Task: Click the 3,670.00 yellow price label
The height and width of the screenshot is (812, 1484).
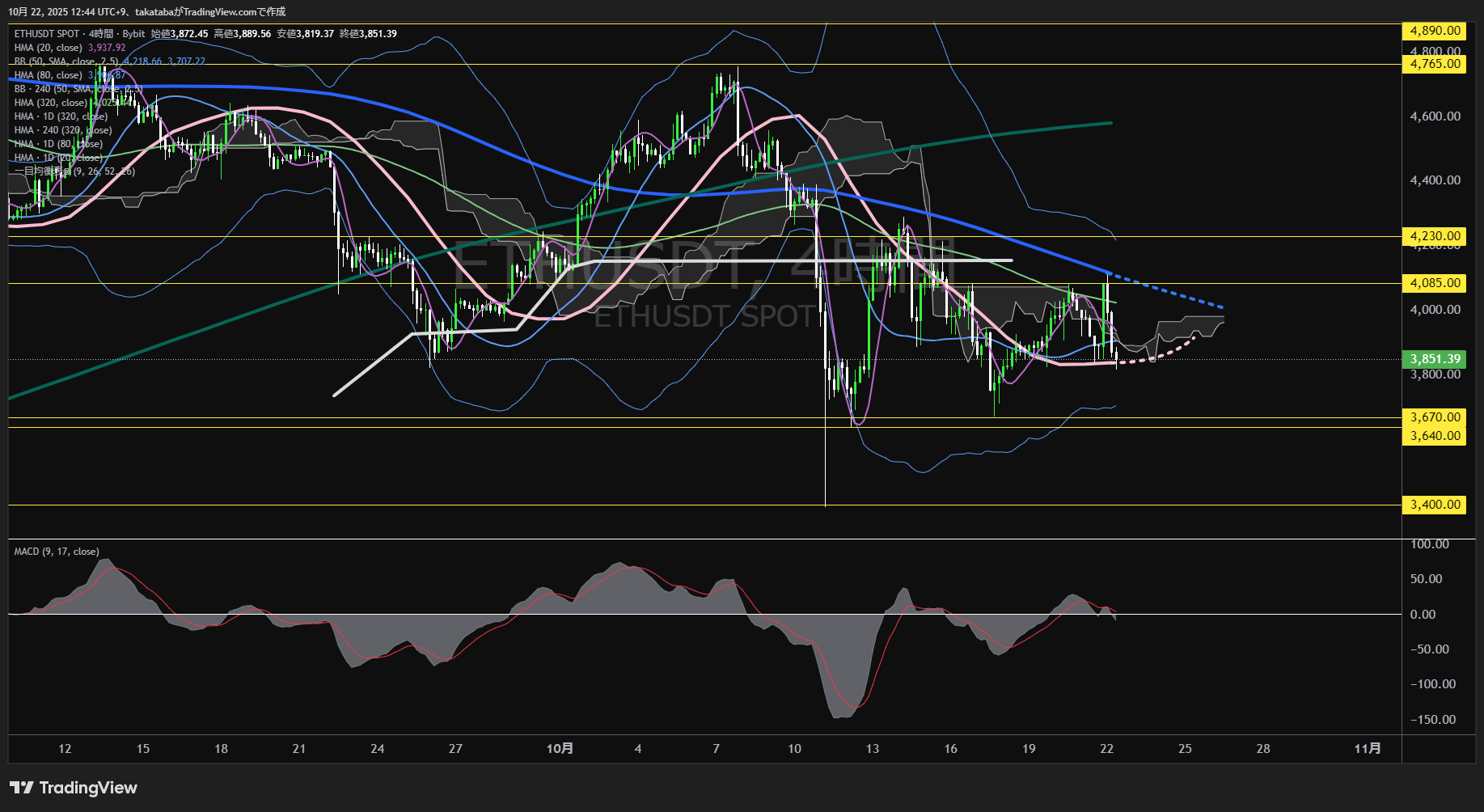Action: point(1435,417)
